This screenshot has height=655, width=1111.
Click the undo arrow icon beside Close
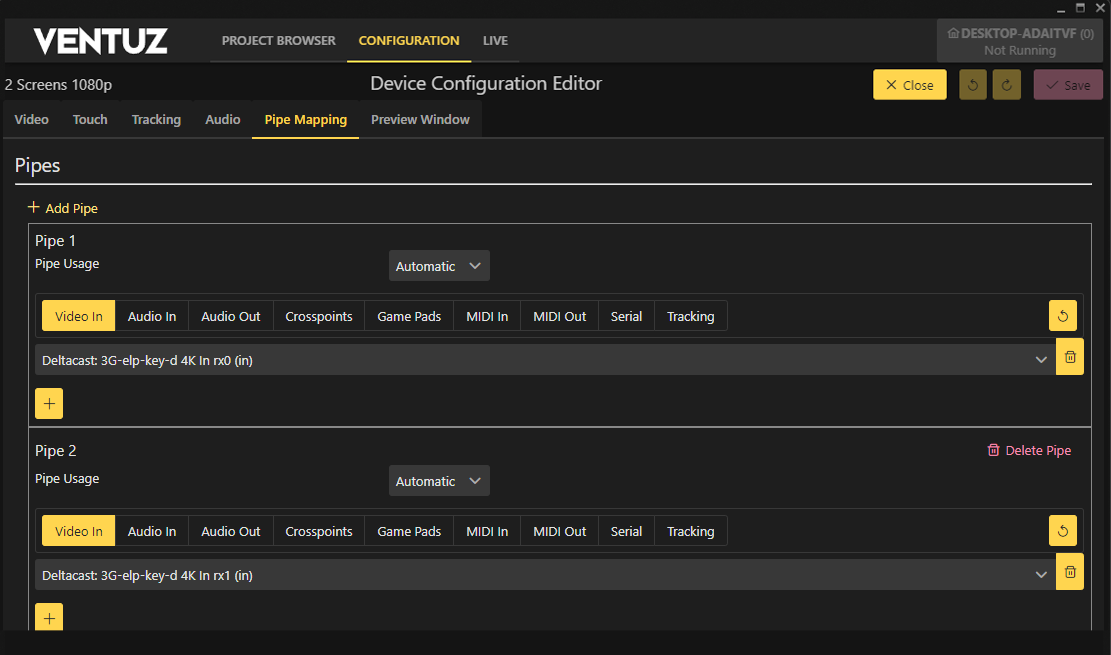click(973, 85)
